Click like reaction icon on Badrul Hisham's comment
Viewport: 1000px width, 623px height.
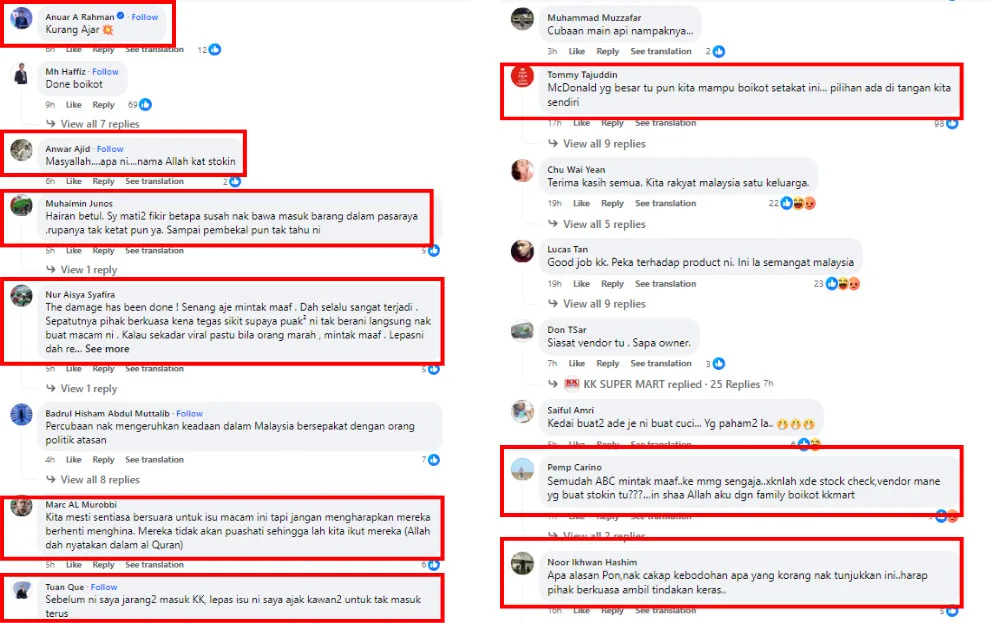click(x=433, y=460)
